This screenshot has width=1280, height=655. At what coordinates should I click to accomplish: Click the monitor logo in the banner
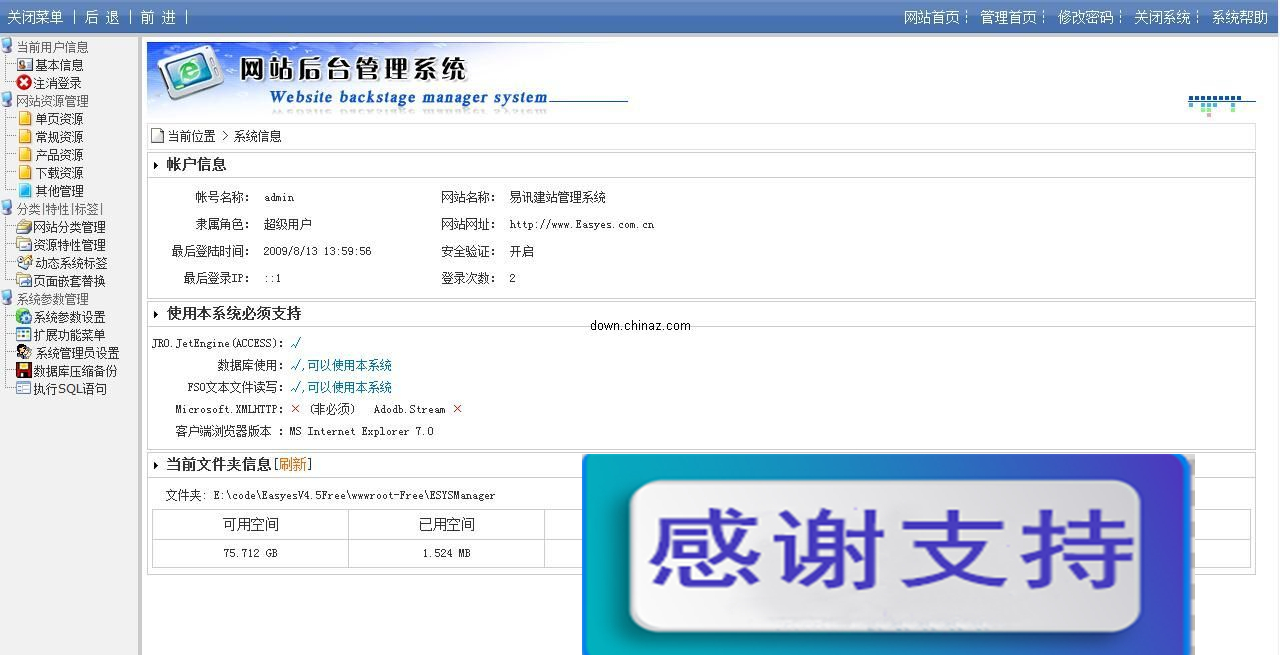190,74
